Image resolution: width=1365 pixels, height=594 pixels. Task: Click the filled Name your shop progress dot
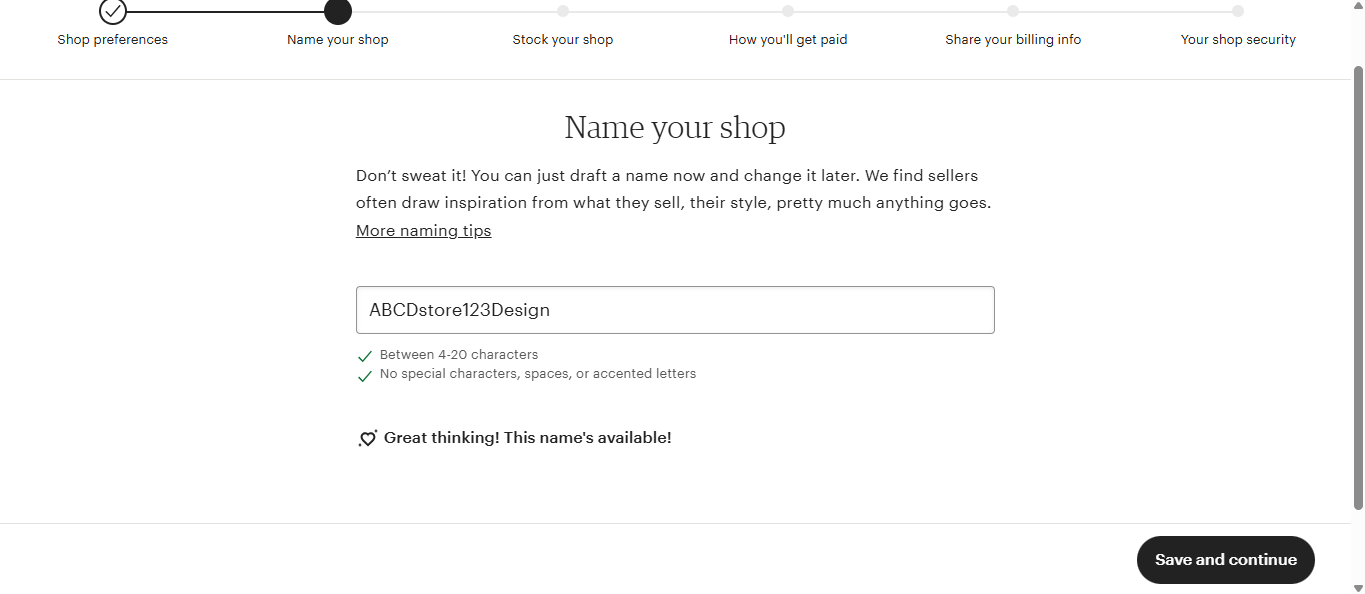click(337, 12)
